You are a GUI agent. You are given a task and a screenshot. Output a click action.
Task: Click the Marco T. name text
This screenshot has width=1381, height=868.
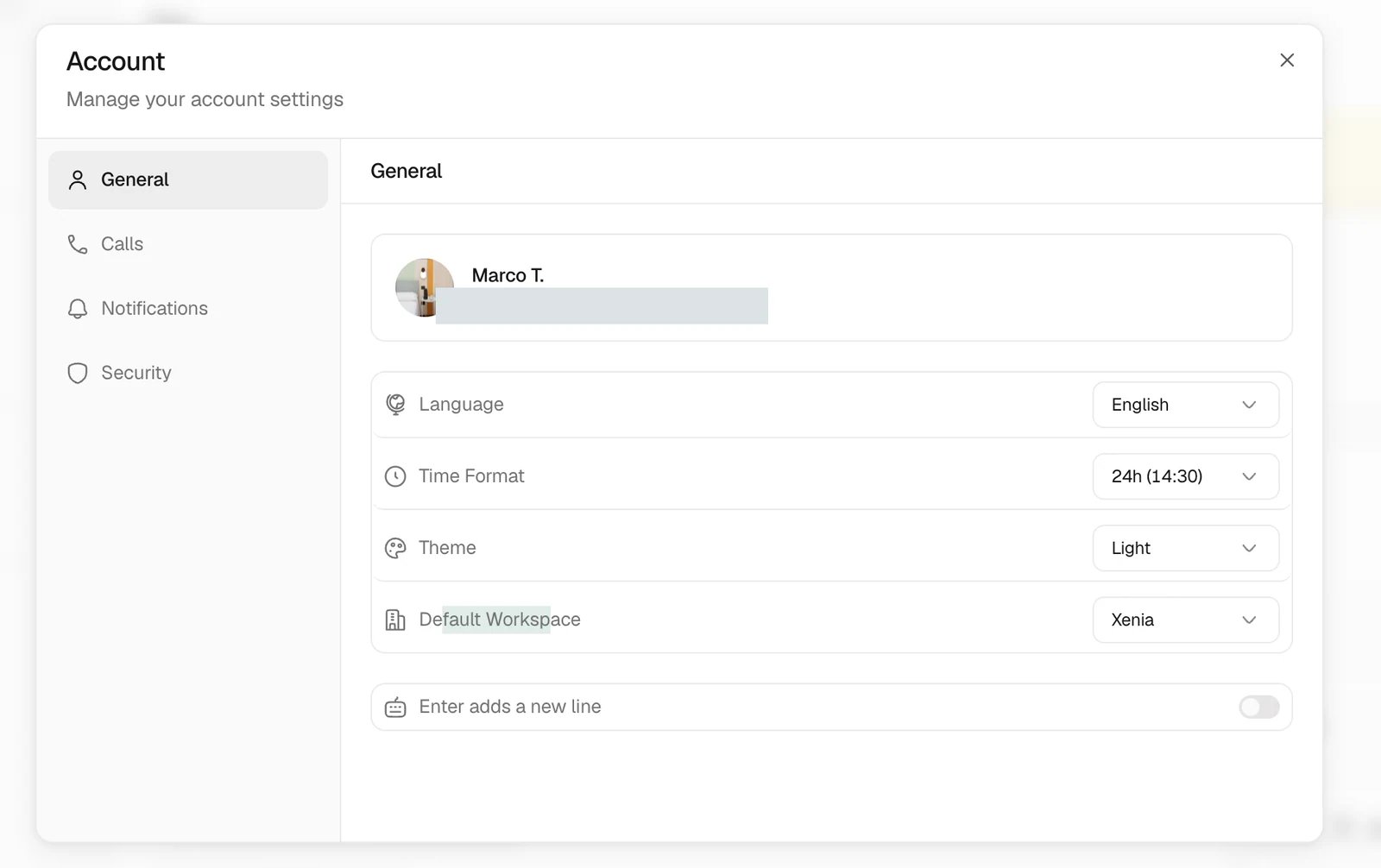tap(508, 275)
